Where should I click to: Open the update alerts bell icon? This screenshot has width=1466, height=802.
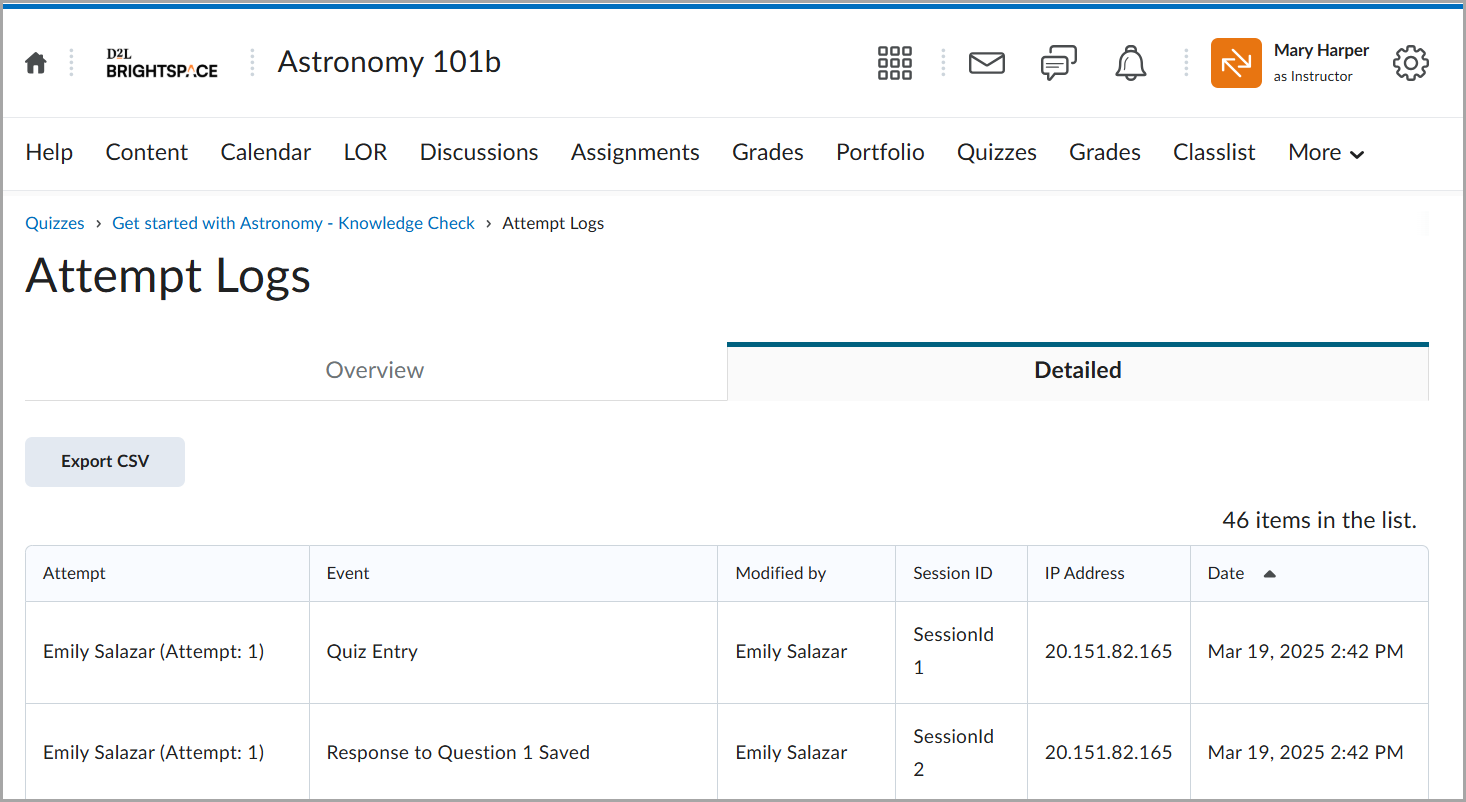point(1130,63)
